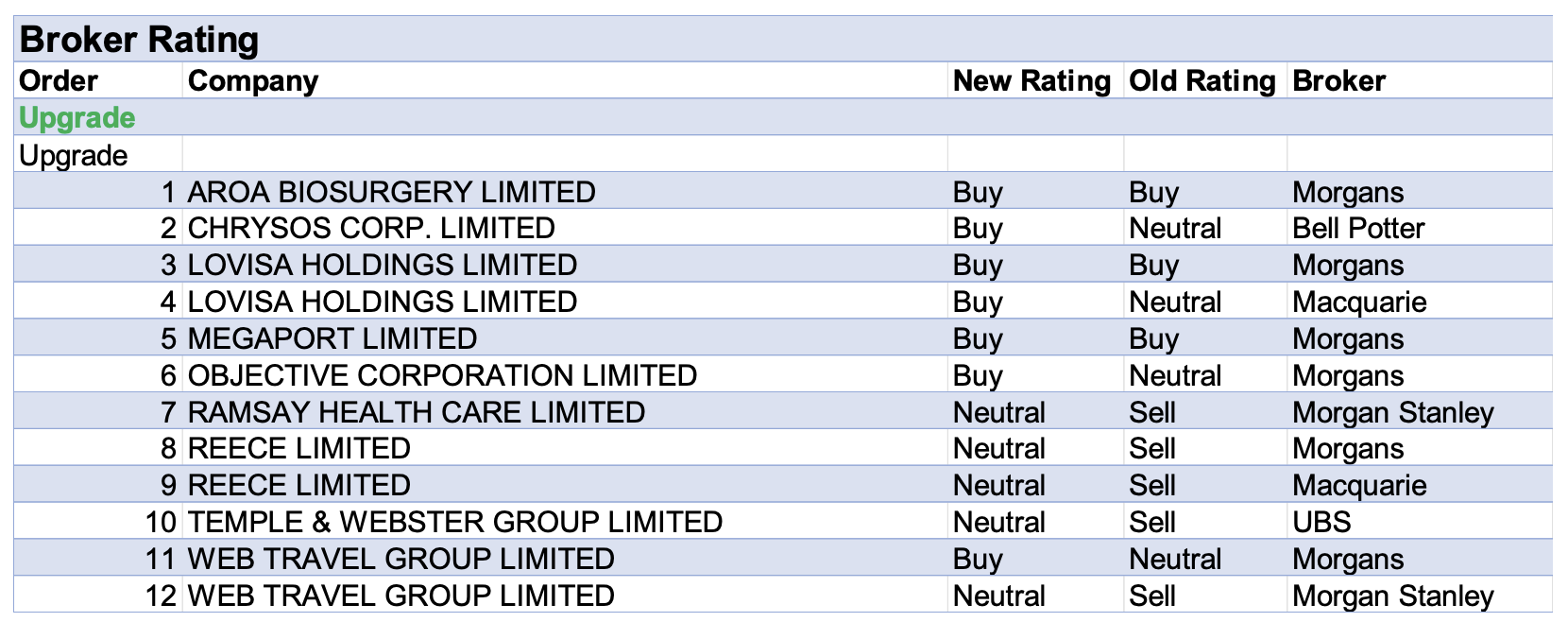This screenshot has width=1568, height=622.
Task: Select OBJECTIVE CORPORATION LIMITED cell
Action: pyautogui.click(x=442, y=375)
